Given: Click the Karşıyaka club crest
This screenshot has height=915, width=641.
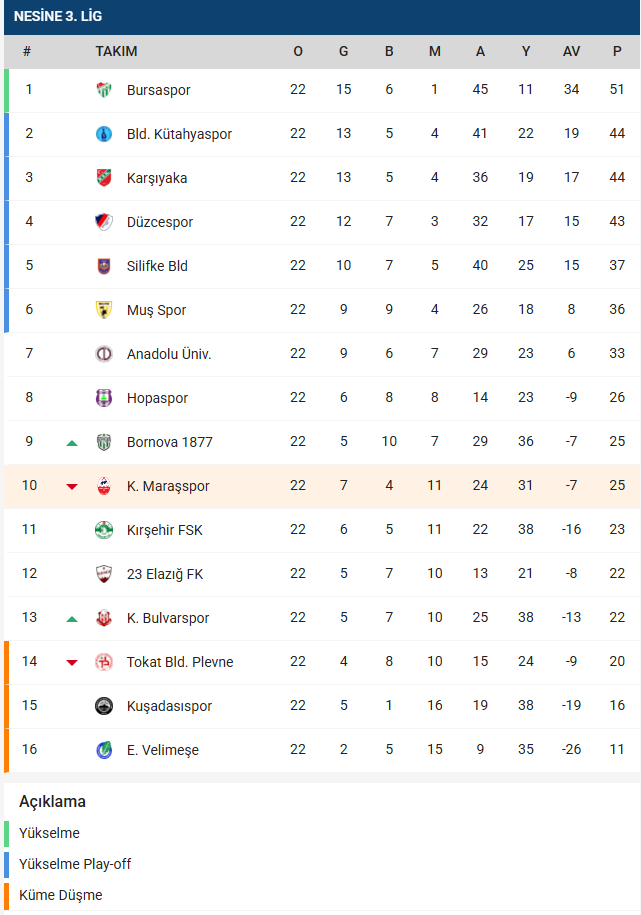Looking at the screenshot, I should point(103,178).
